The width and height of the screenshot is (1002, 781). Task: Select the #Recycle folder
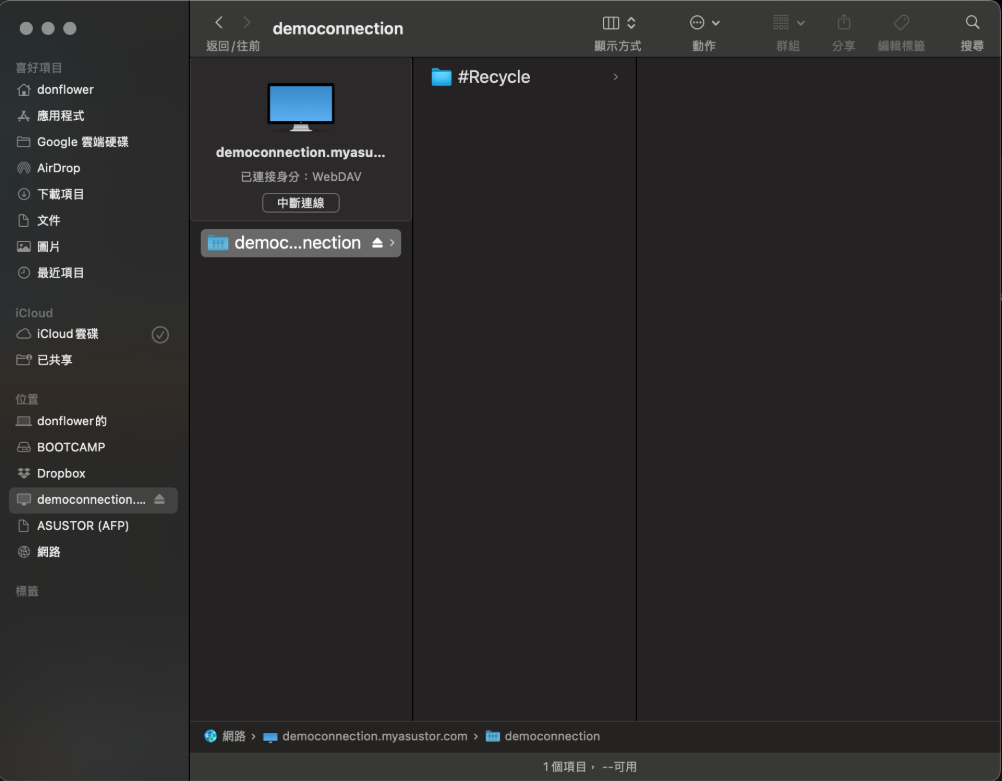click(x=493, y=77)
